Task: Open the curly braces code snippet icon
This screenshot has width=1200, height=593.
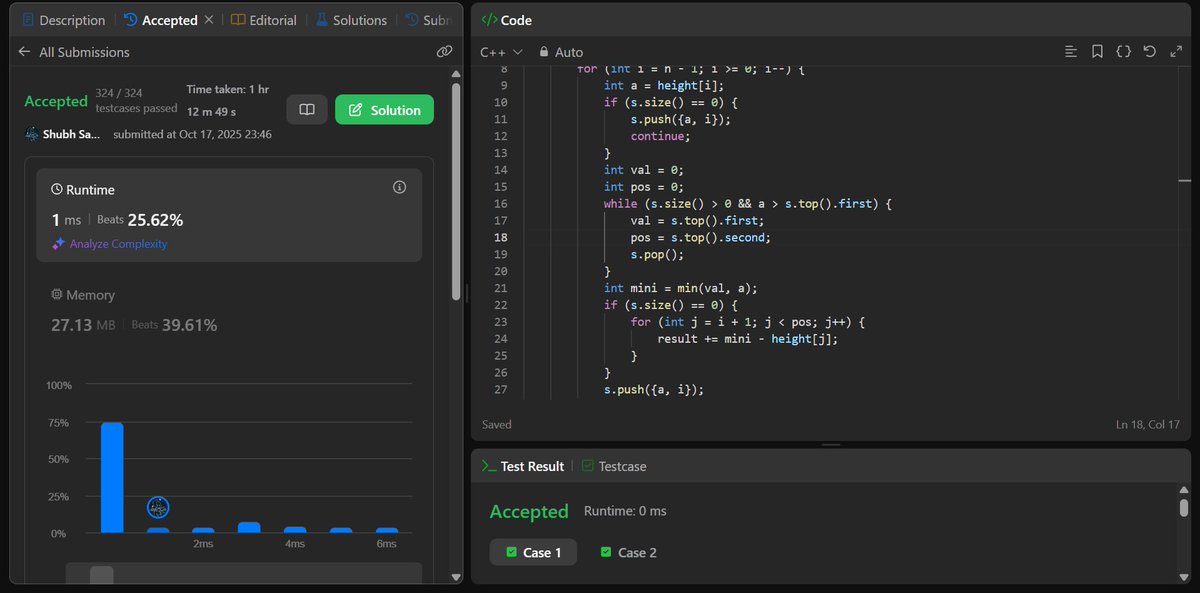Action: click(1123, 52)
